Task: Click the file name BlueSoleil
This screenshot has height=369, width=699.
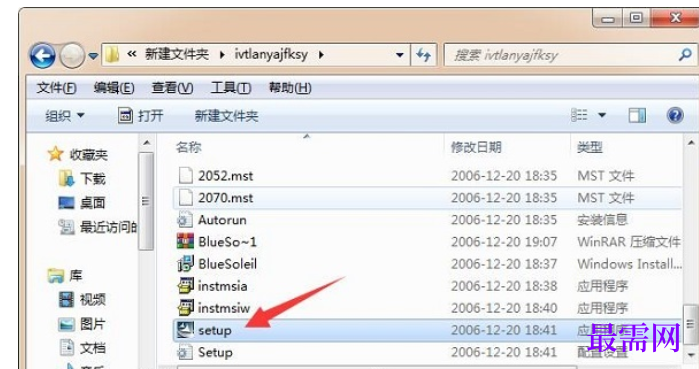Action: click(x=227, y=264)
